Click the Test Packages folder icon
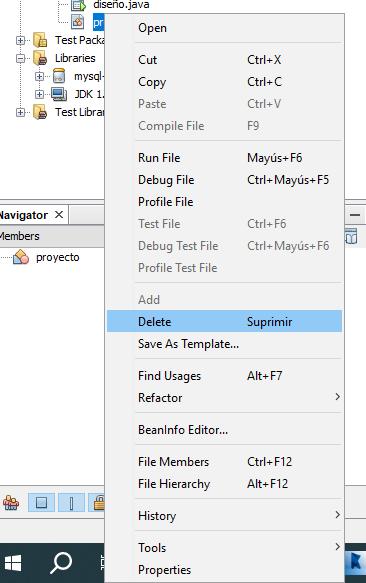Screen dimensions: 366x583 [40, 40]
